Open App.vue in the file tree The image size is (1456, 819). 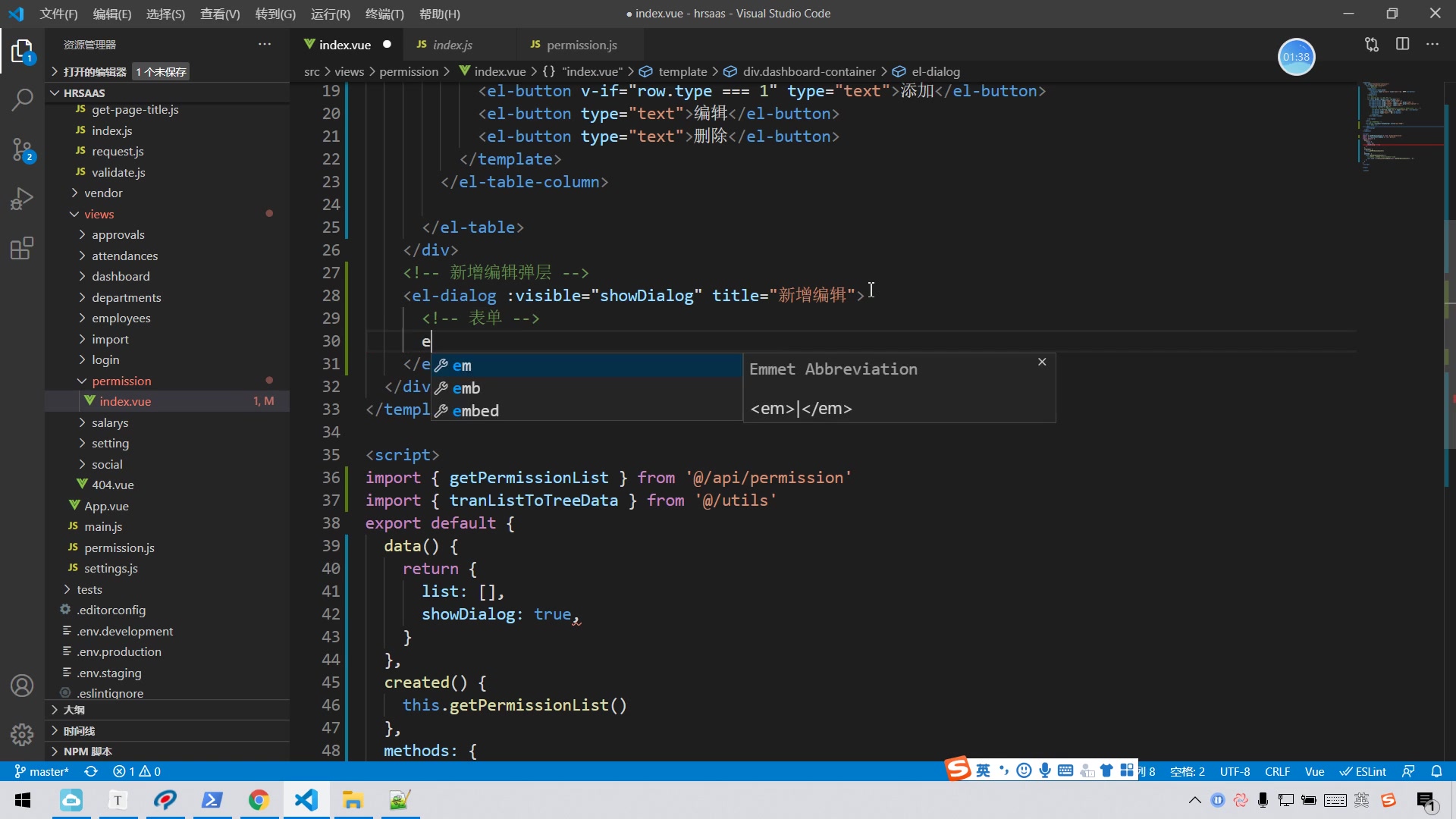pyautogui.click(x=168, y=506)
